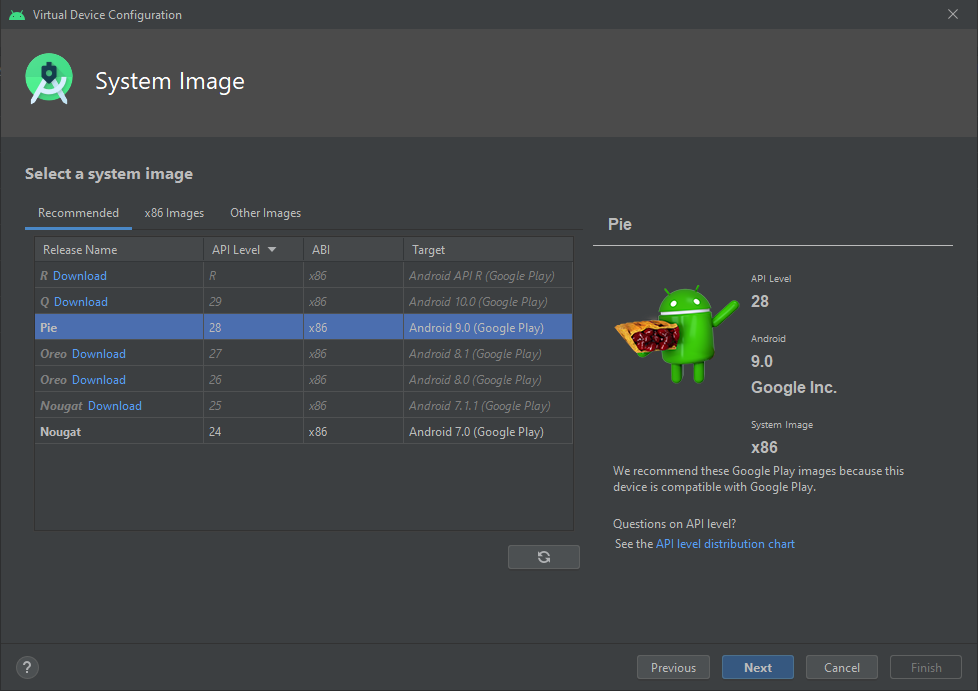978x691 pixels.
Task: Select the Nougat API 24 row
Action: [x=304, y=432]
